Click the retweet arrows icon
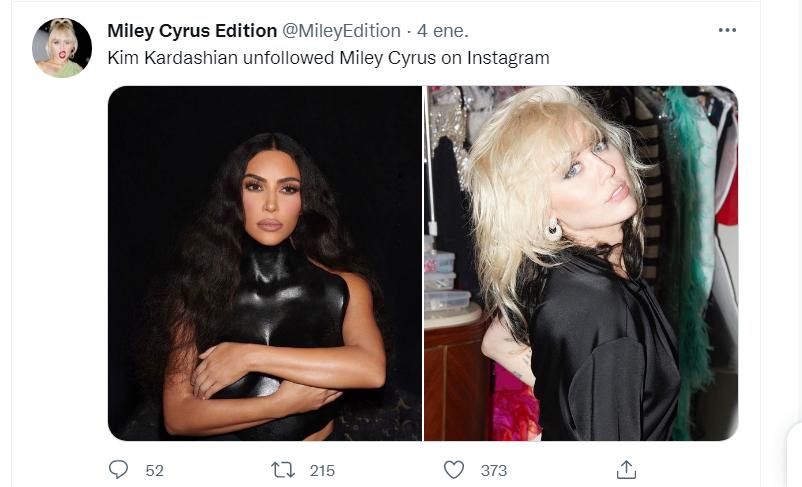This screenshot has width=802, height=487. (x=283, y=469)
